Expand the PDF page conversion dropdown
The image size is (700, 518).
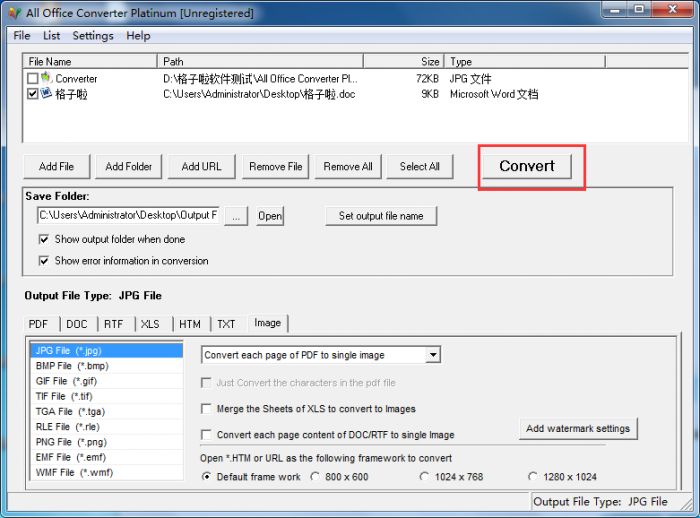[432, 355]
